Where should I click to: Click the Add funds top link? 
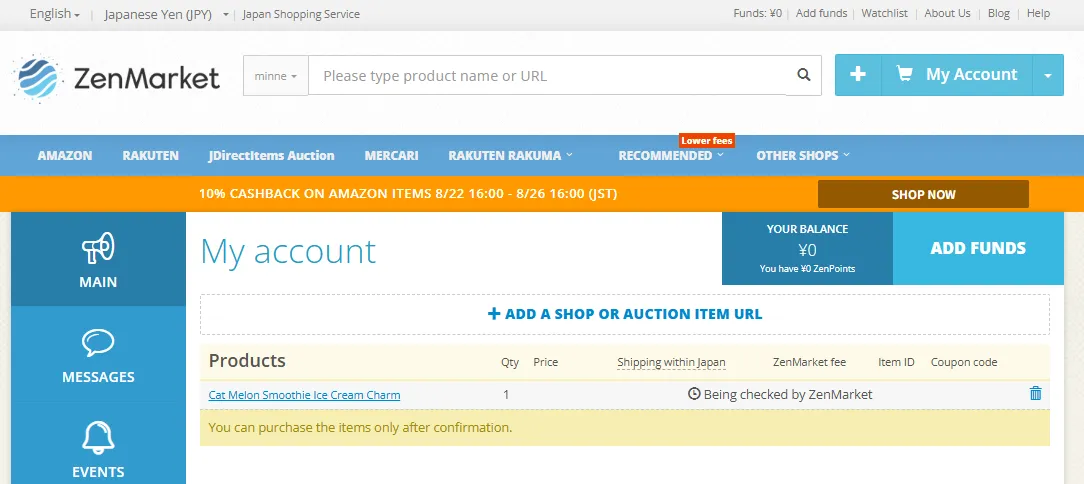point(821,13)
